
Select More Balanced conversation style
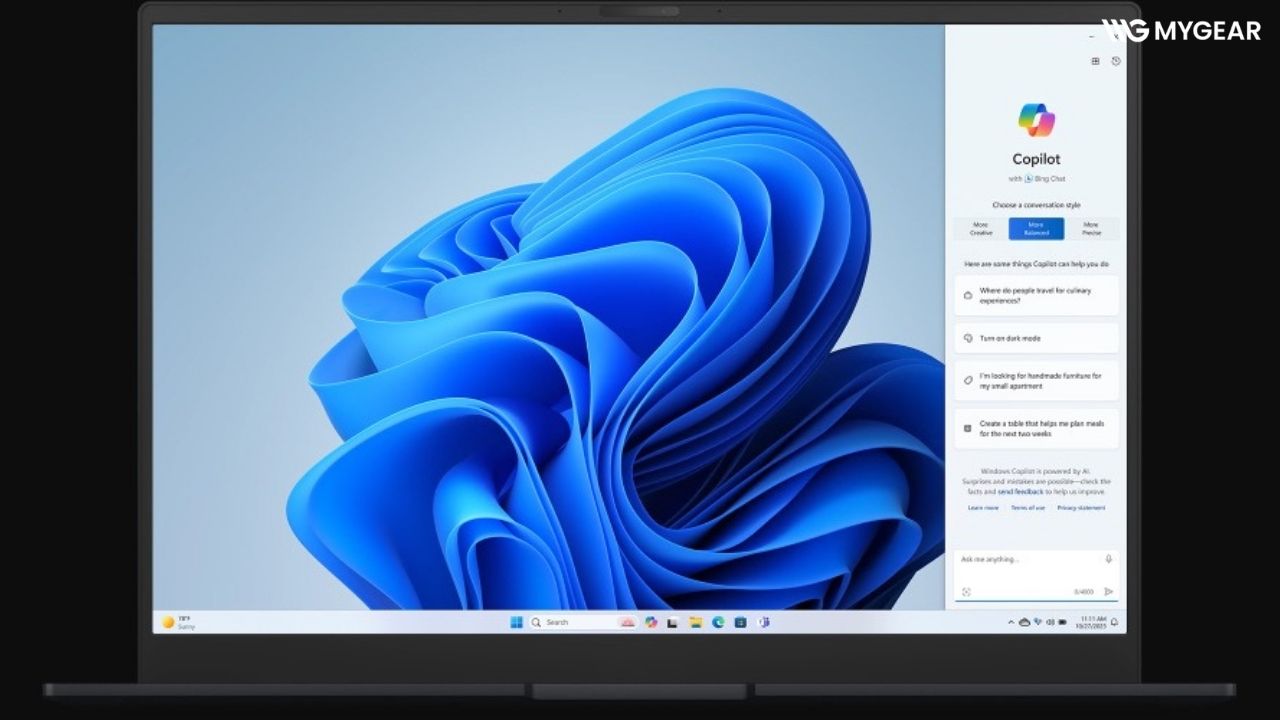1036,229
